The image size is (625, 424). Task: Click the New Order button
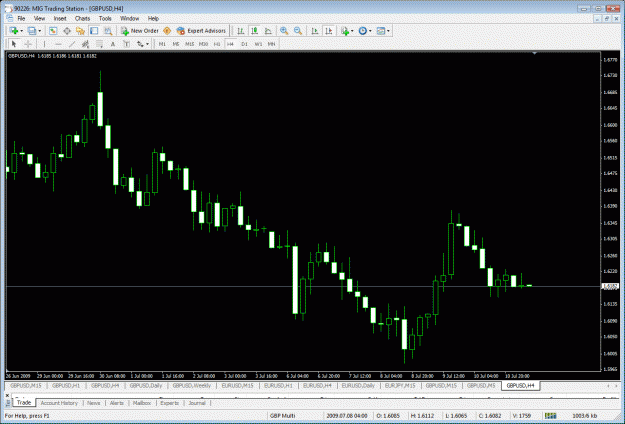pos(140,31)
